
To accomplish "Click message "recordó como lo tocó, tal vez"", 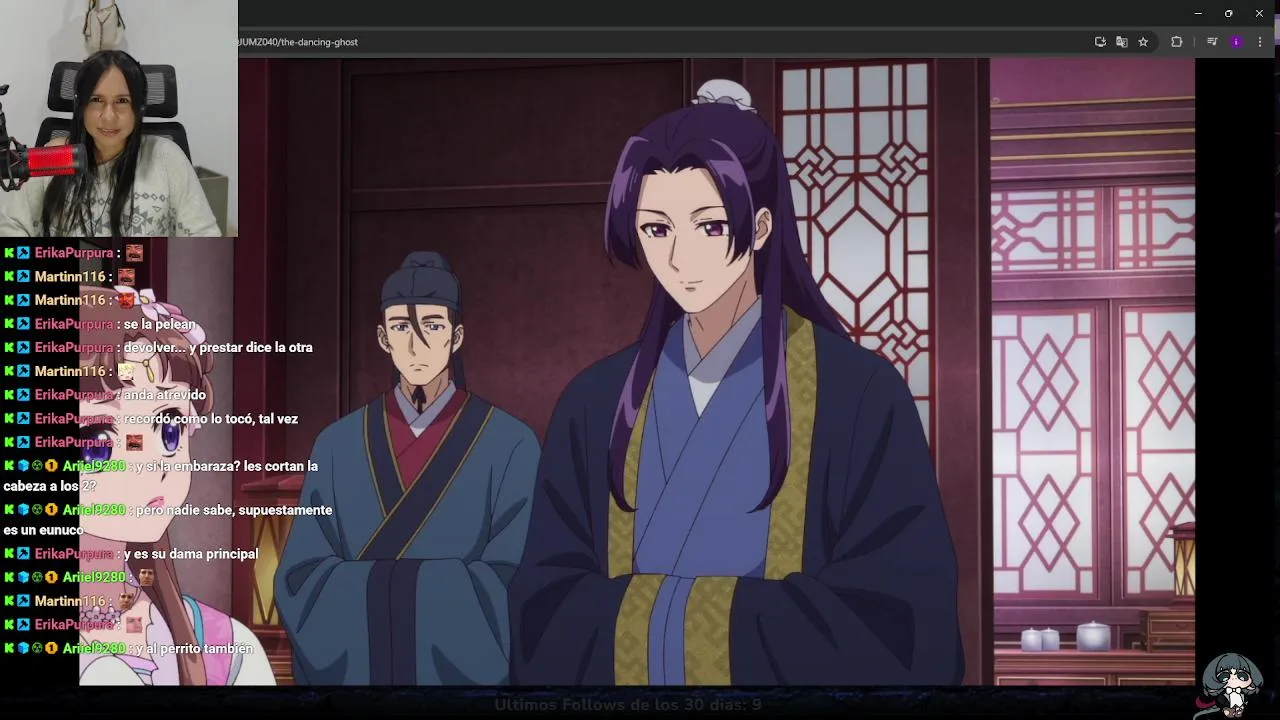I will click(x=211, y=419).
